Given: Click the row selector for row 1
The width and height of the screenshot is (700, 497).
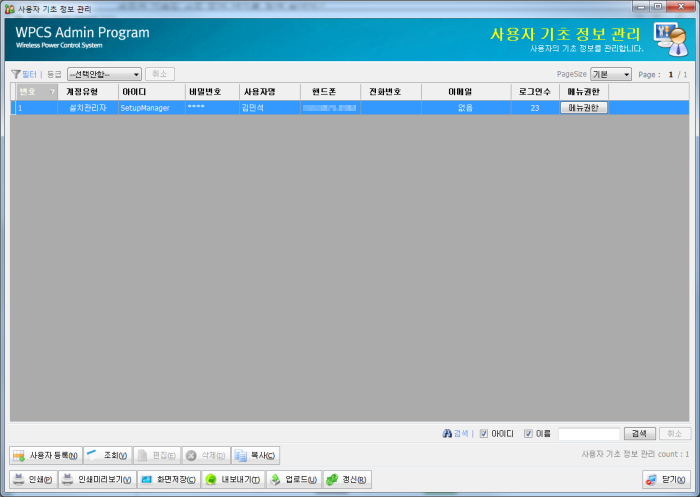Looking at the screenshot, I should pyautogui.click(x=13, y=108).
